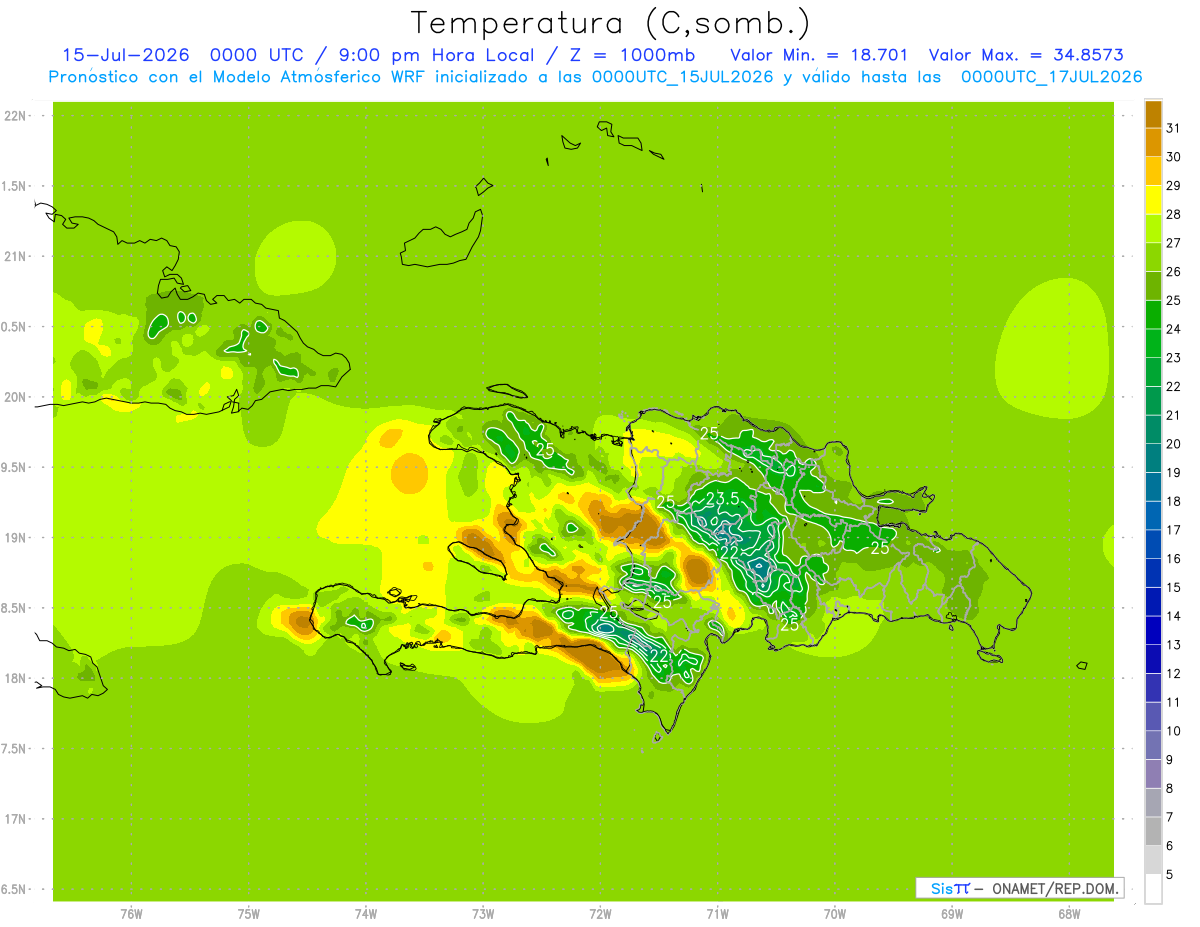
Task: Click the '0000UTC_15JUL2026' initialization time text
Action: (x=683, y=77)
